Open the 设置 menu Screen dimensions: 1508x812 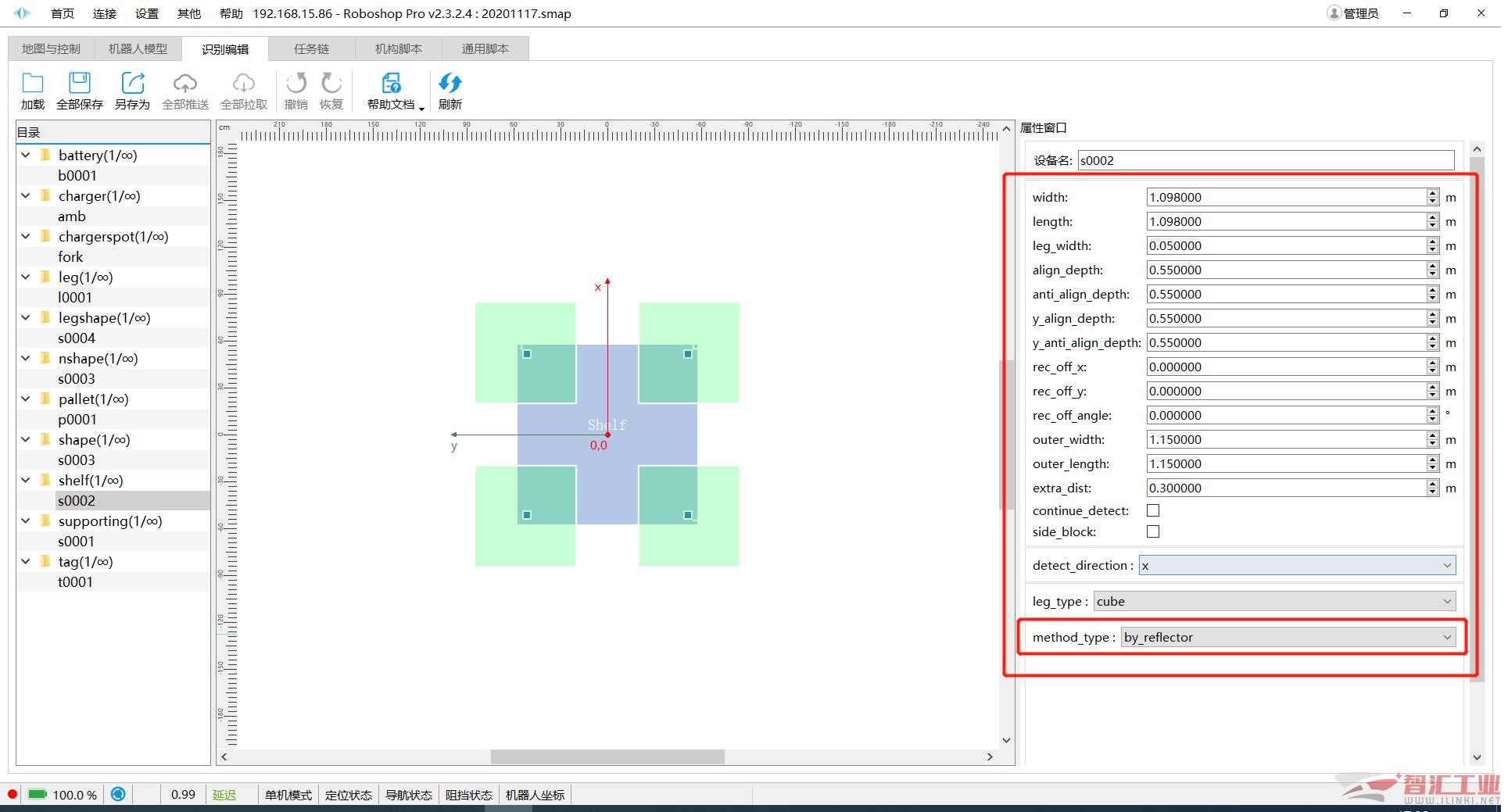[147, 13]
